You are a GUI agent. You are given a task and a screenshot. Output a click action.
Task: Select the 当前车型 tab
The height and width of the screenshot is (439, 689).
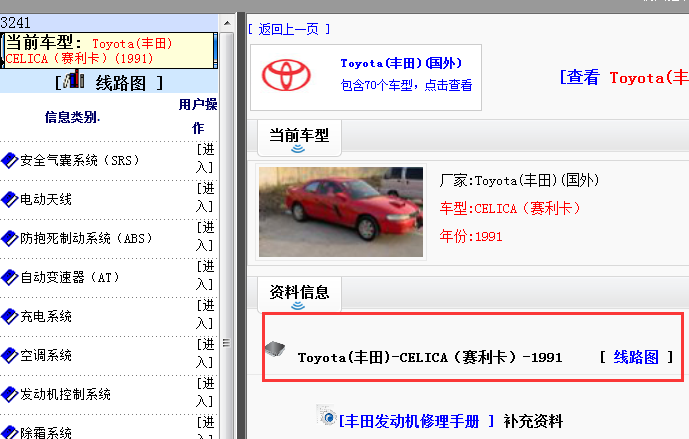pos(299,137)
